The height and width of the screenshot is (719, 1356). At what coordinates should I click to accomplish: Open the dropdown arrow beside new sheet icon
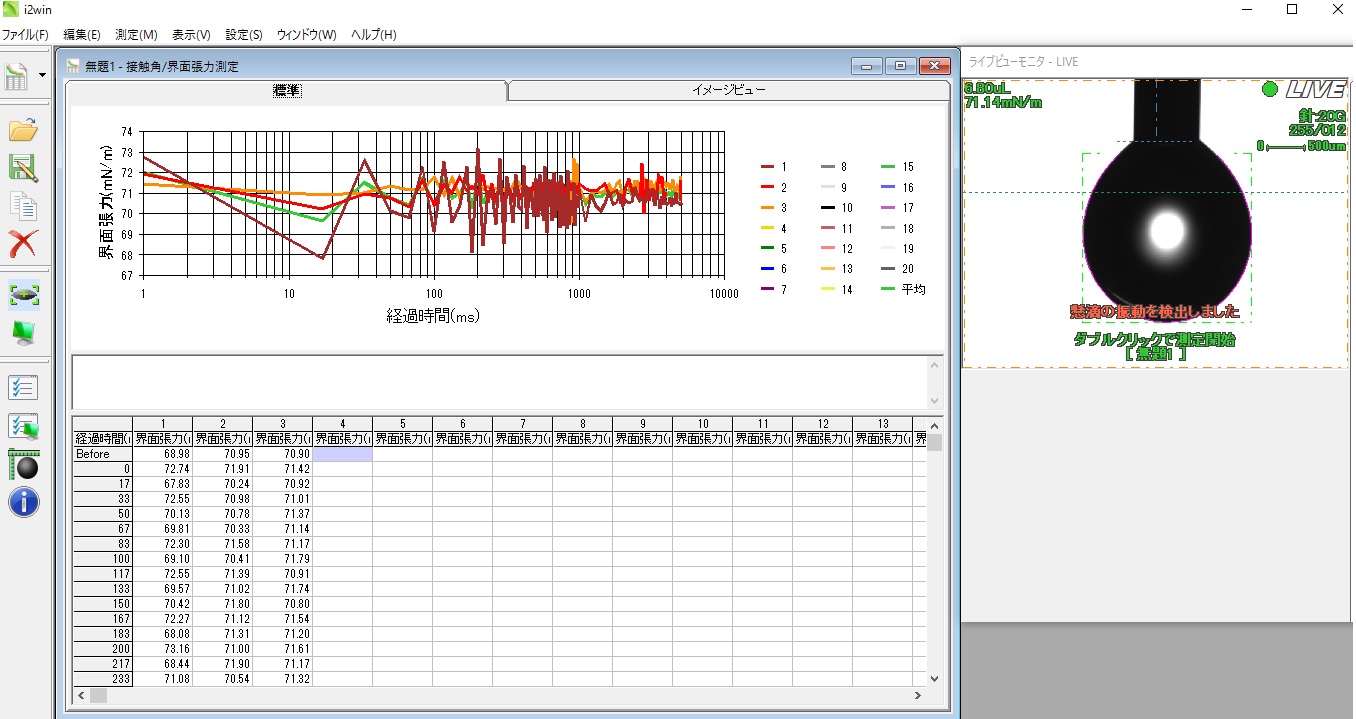[x=42, y=75]
